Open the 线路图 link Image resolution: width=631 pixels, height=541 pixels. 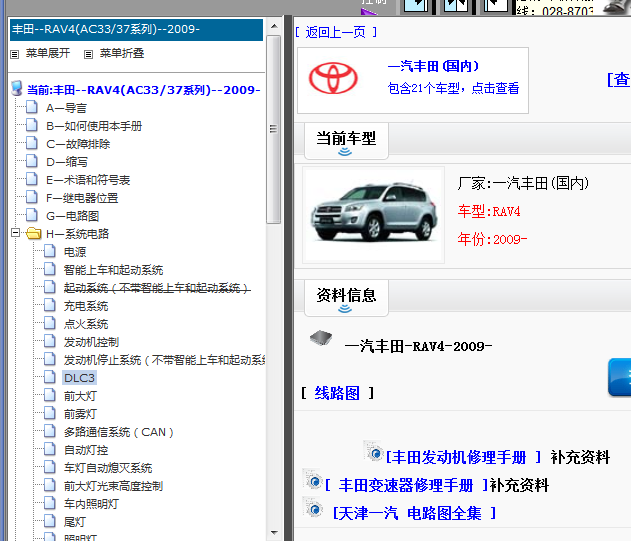click(x=337, y=393)
